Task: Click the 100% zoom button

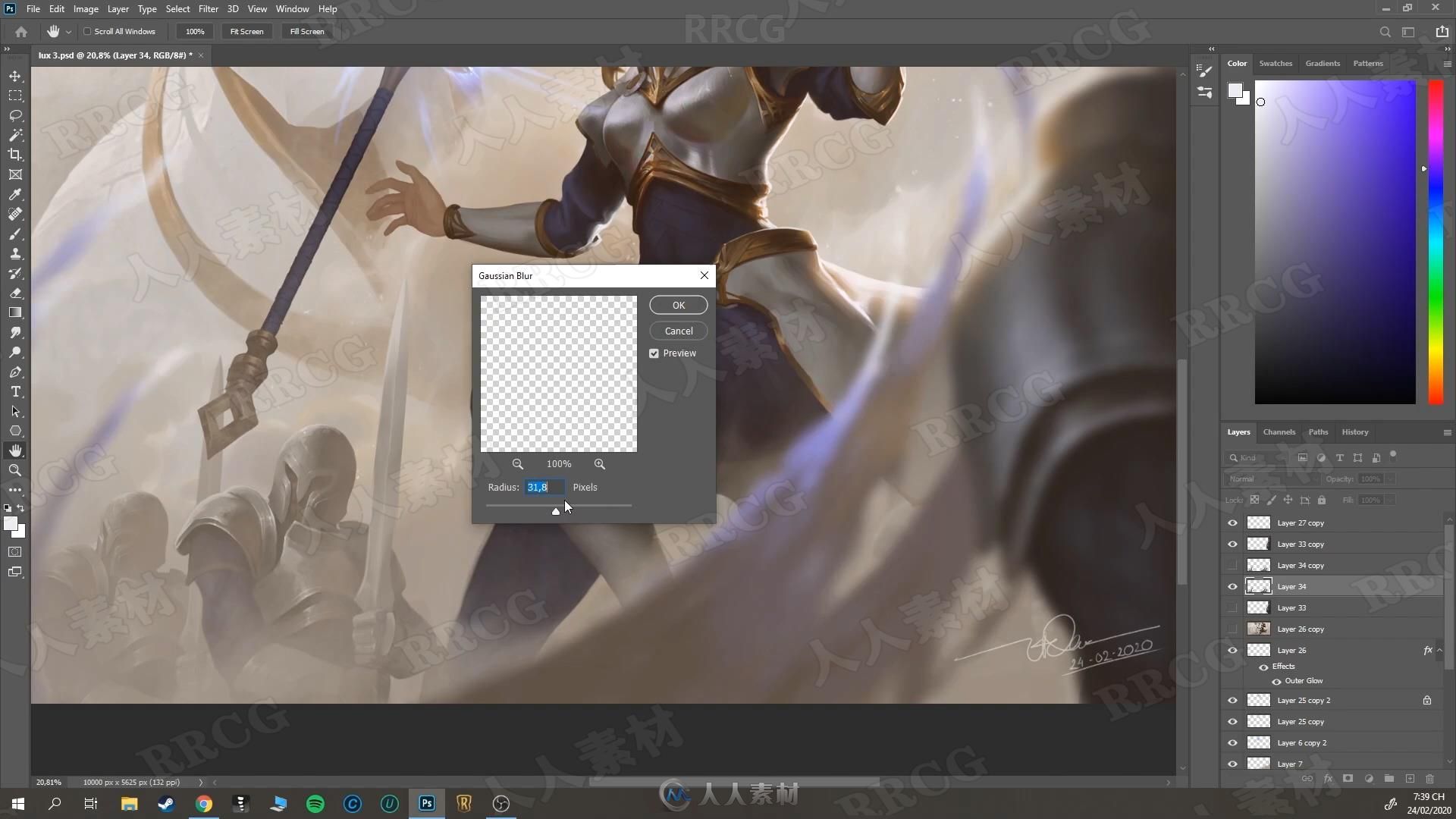Action: coord(195,32)
